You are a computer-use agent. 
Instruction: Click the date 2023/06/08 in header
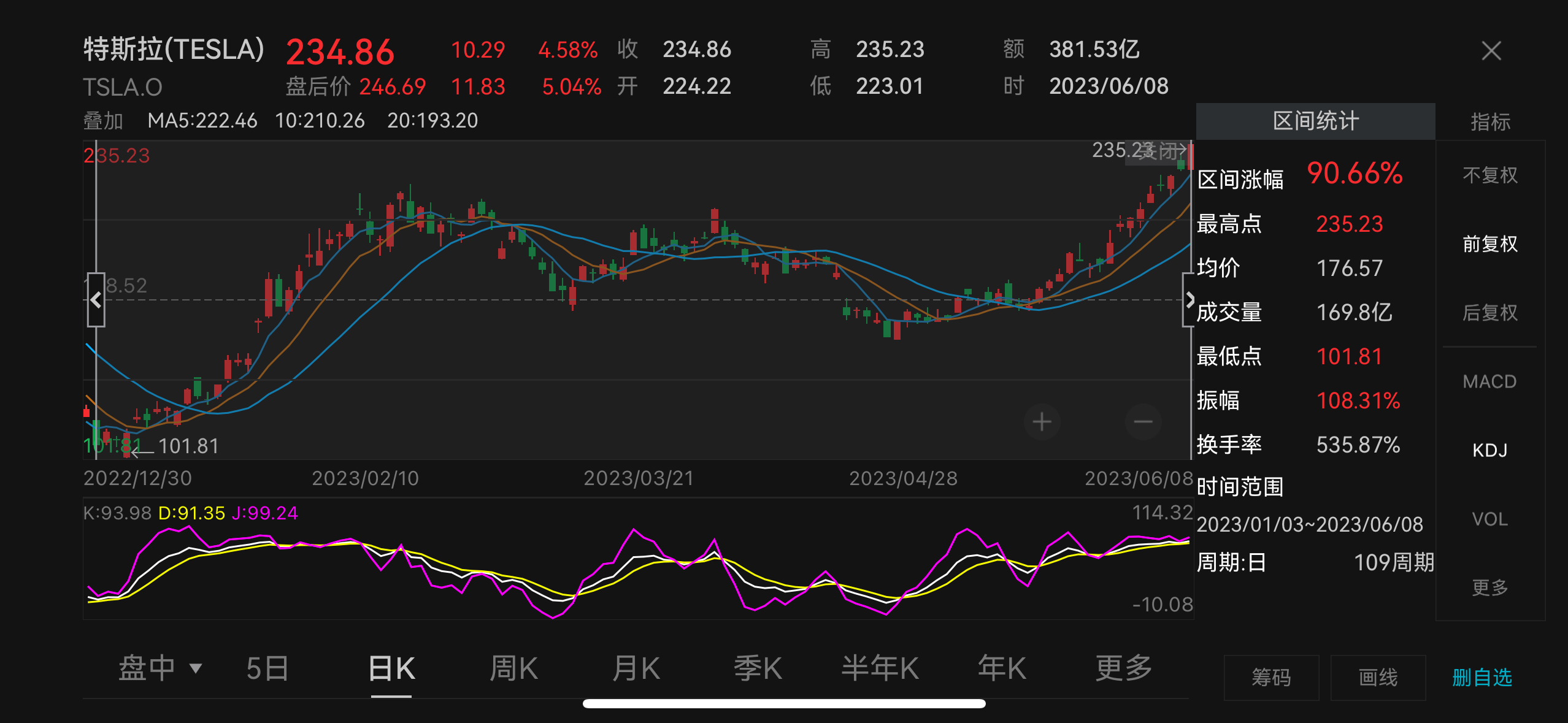tap(1109, 86)
